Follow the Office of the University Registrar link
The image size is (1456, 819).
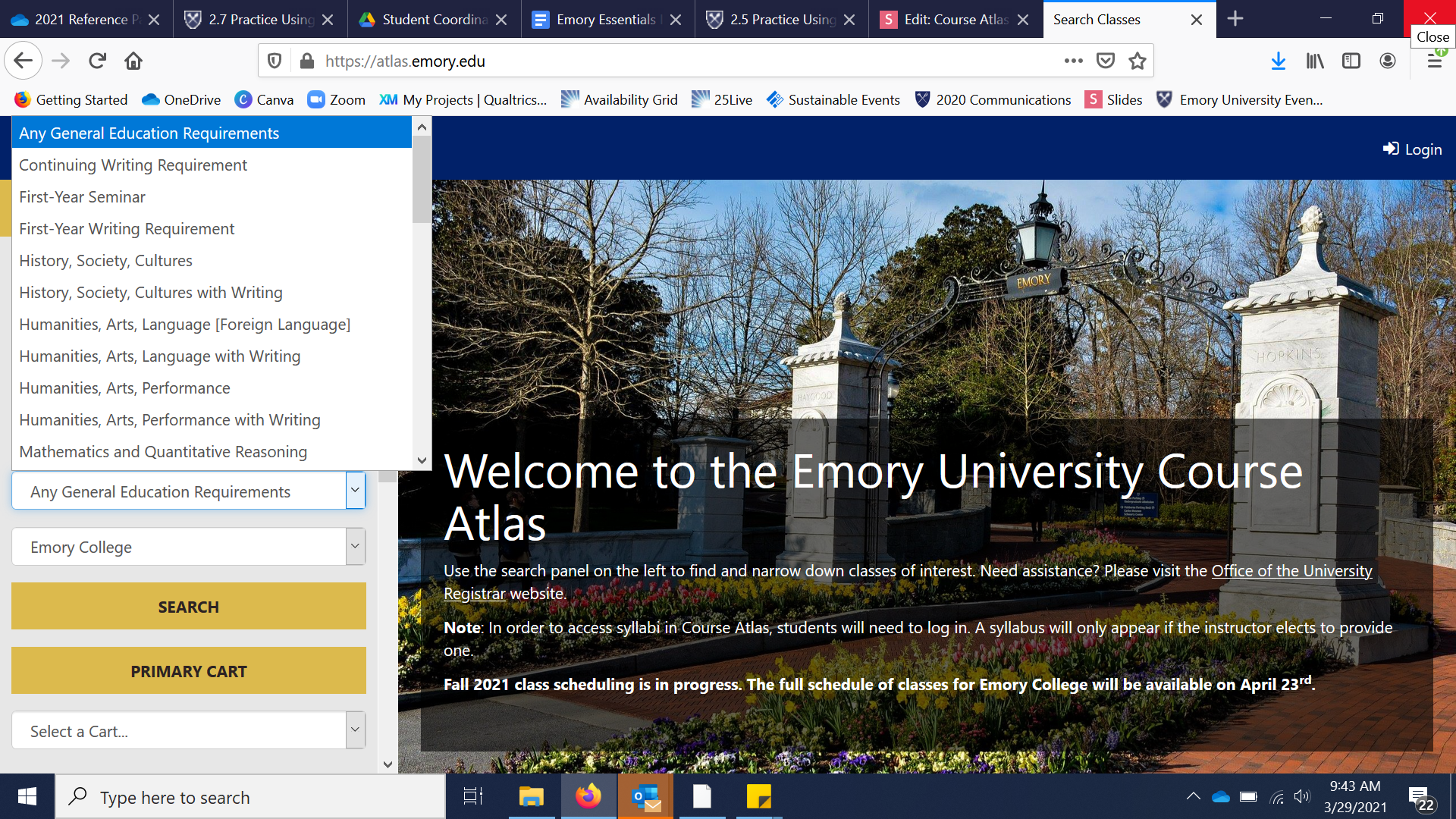pos(1291,571)
